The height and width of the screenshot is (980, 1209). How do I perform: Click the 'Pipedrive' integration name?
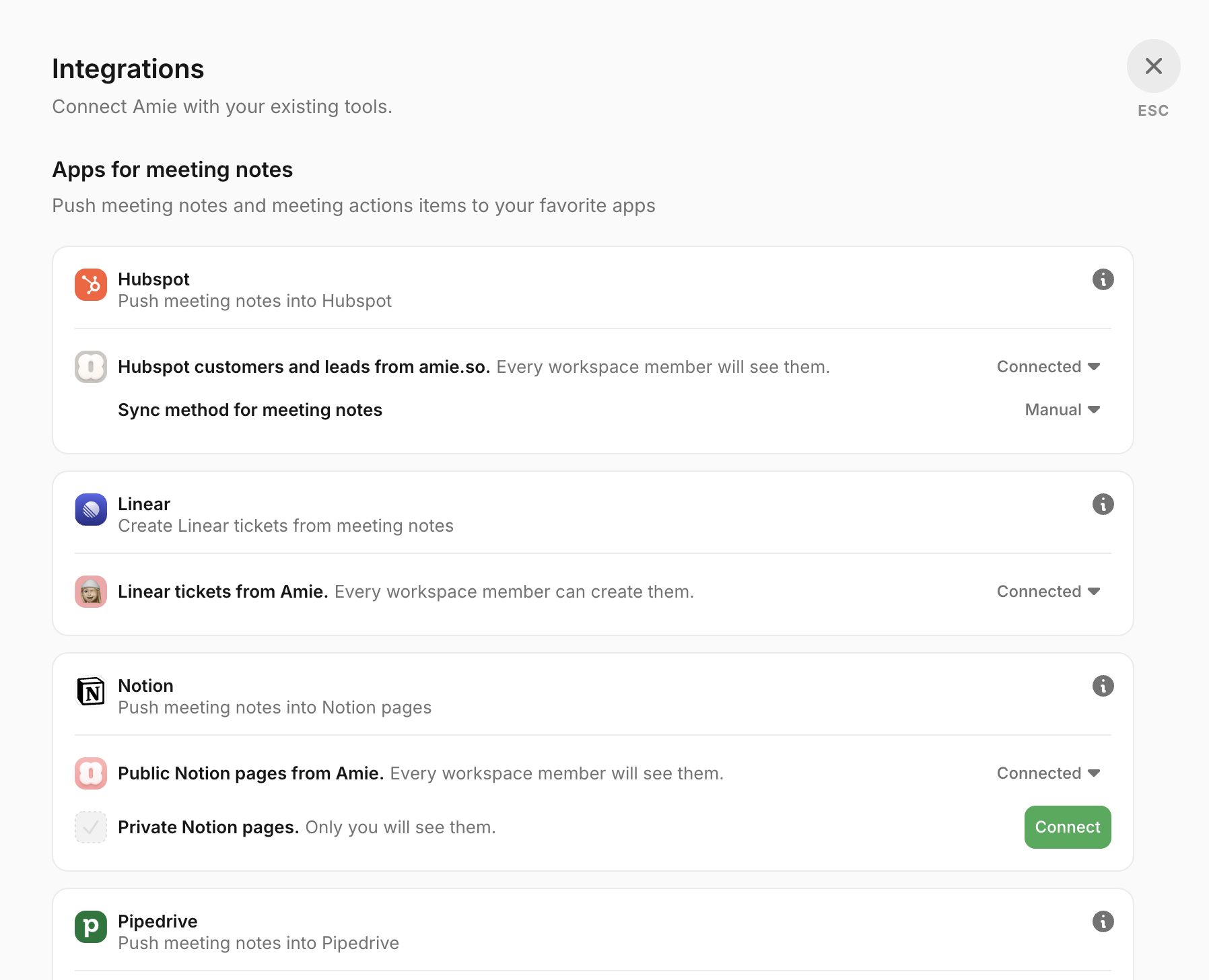tap(158, 921)
